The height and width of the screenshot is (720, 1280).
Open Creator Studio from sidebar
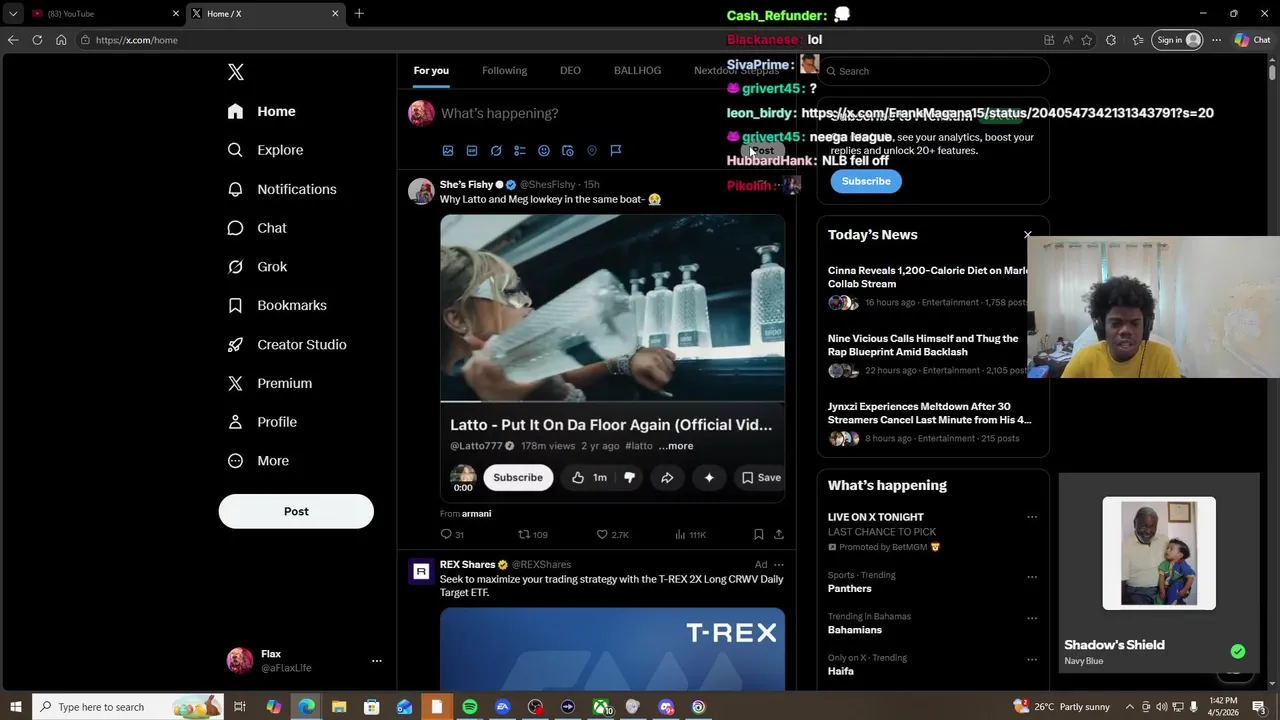click(287, 345)
